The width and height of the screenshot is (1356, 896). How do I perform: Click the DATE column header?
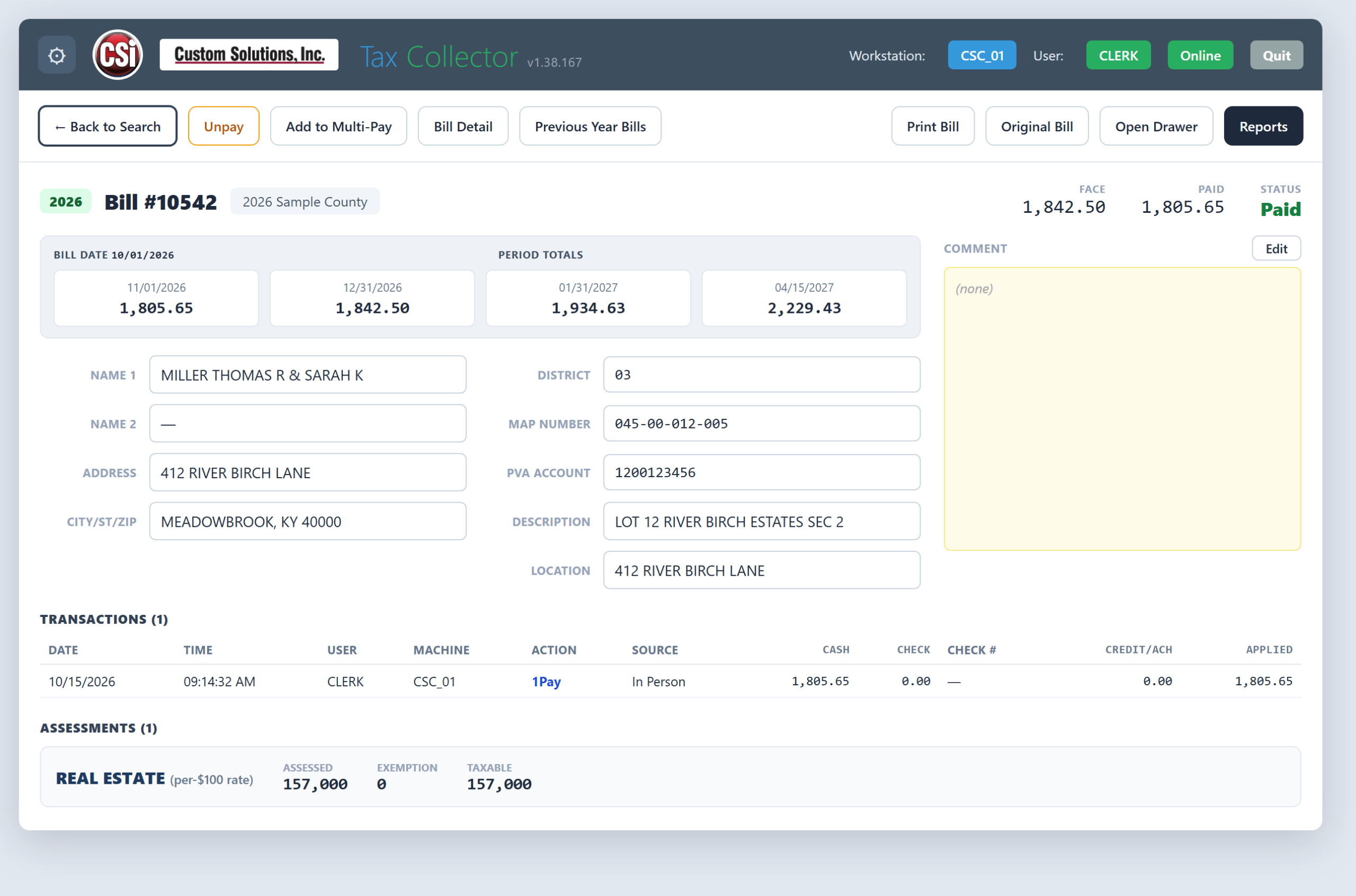tap(64, 650)
